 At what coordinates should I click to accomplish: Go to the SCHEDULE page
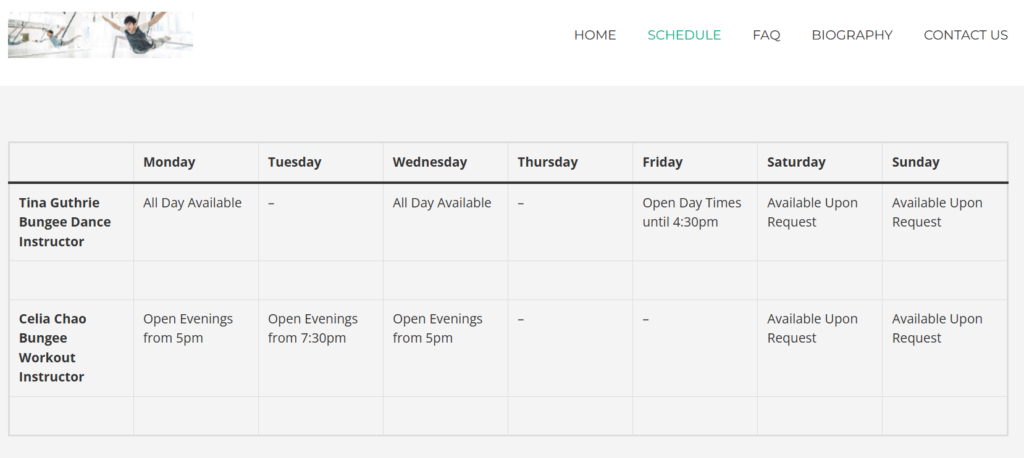(x=684, y=35)
